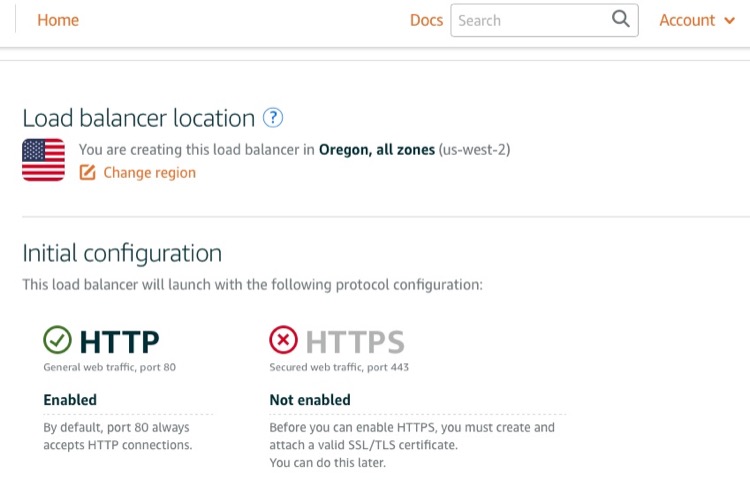Viewport: 750px width, 497px height.
Task: Click the red HTTPS not enabled icon
Action: pyautogui.click(x=284, y=340)
